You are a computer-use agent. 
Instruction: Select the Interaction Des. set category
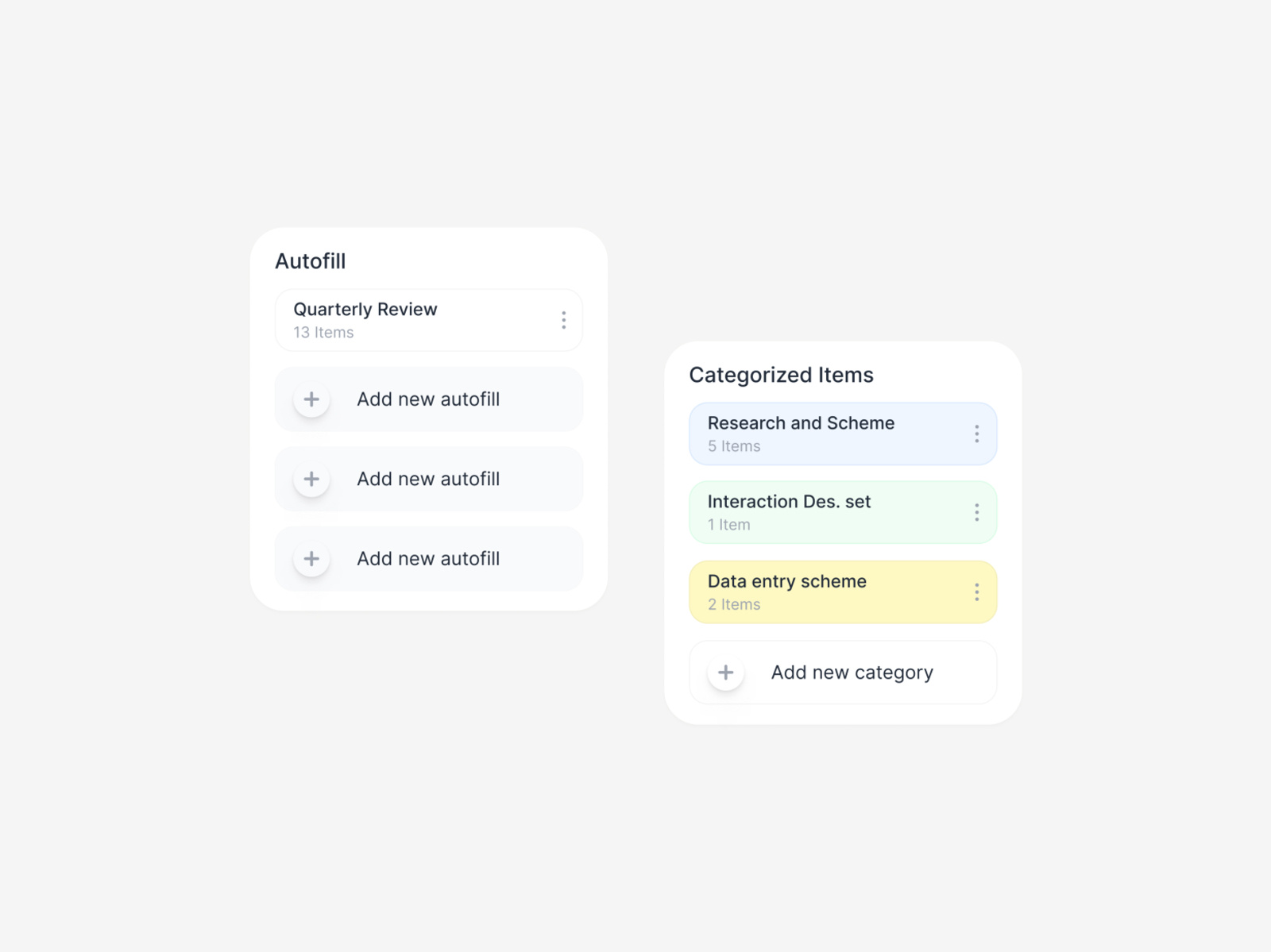coord(834,512)
